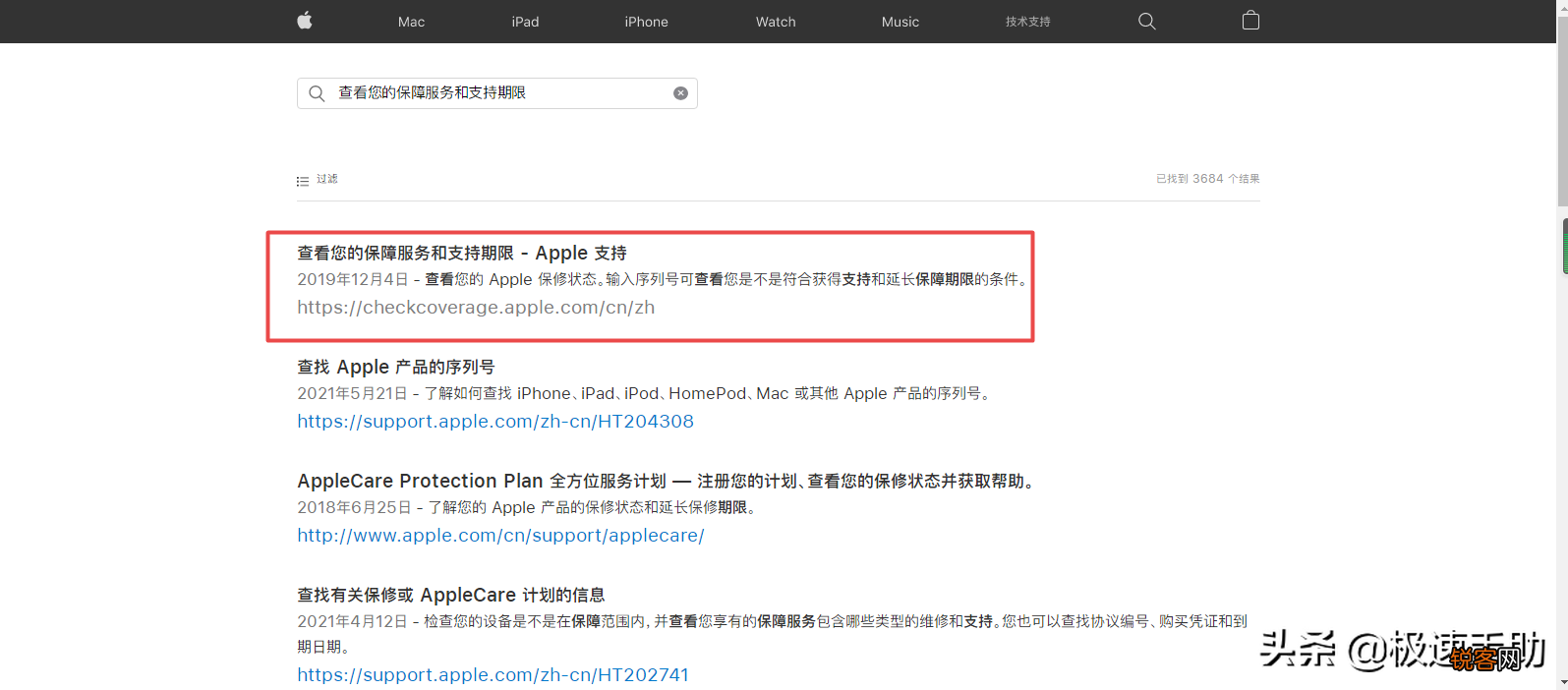Clear the search field with the X icon
The height and width of the screenshot is (690, 1568).
680,93
